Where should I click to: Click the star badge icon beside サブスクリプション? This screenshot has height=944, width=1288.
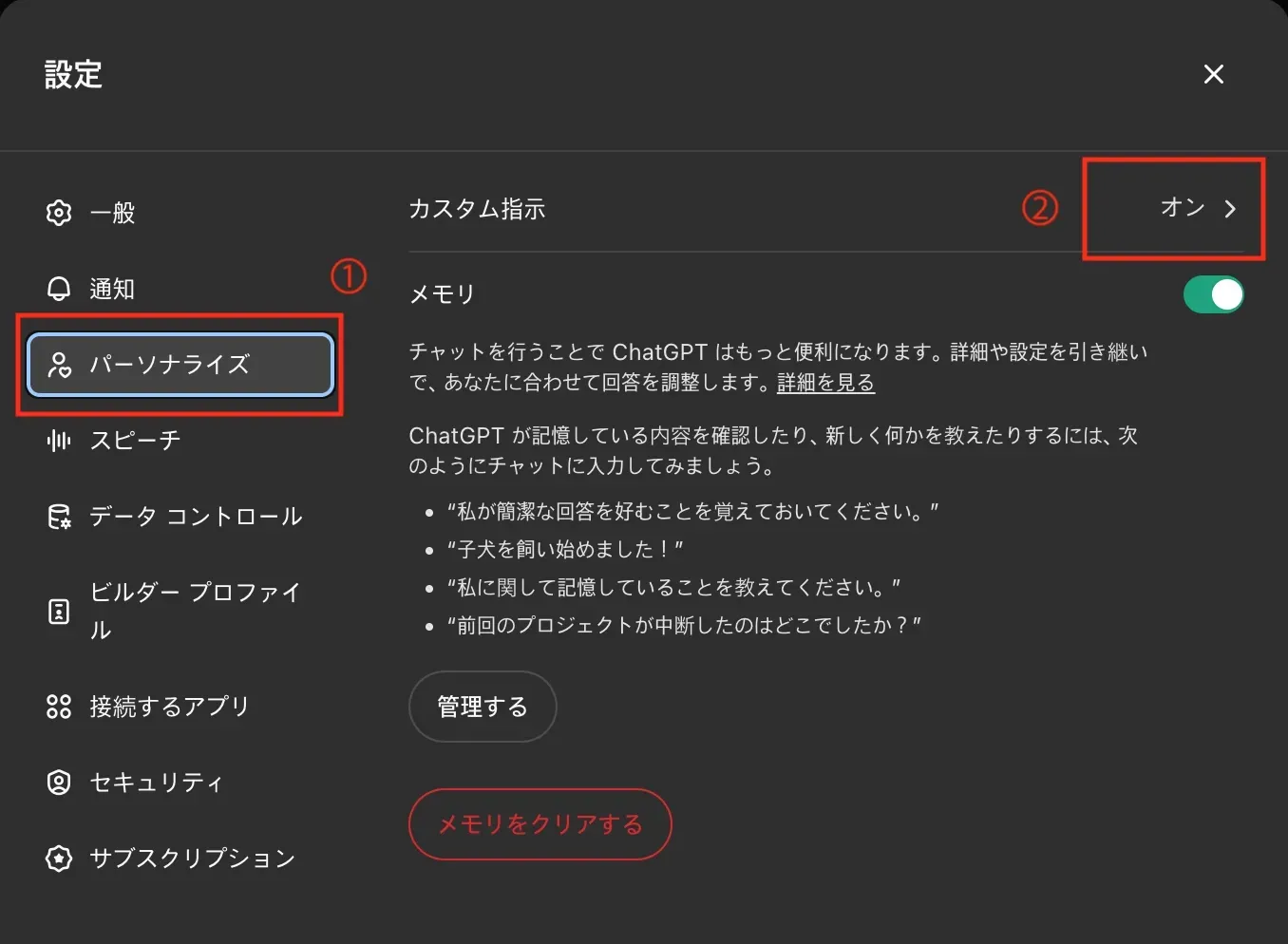coord(59,858)
